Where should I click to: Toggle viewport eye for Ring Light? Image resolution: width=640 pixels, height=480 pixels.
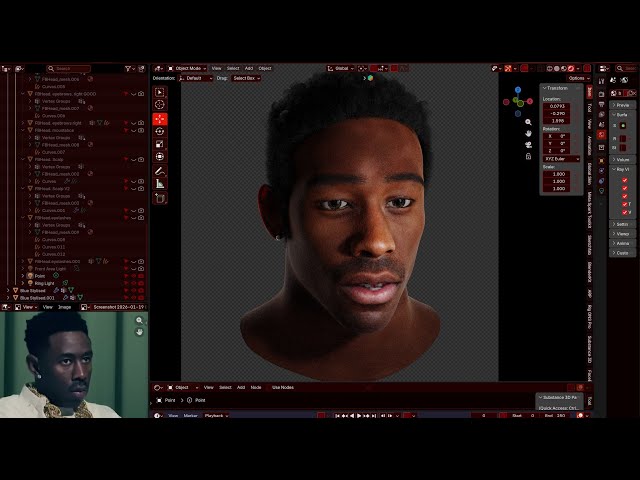(133, 283)
